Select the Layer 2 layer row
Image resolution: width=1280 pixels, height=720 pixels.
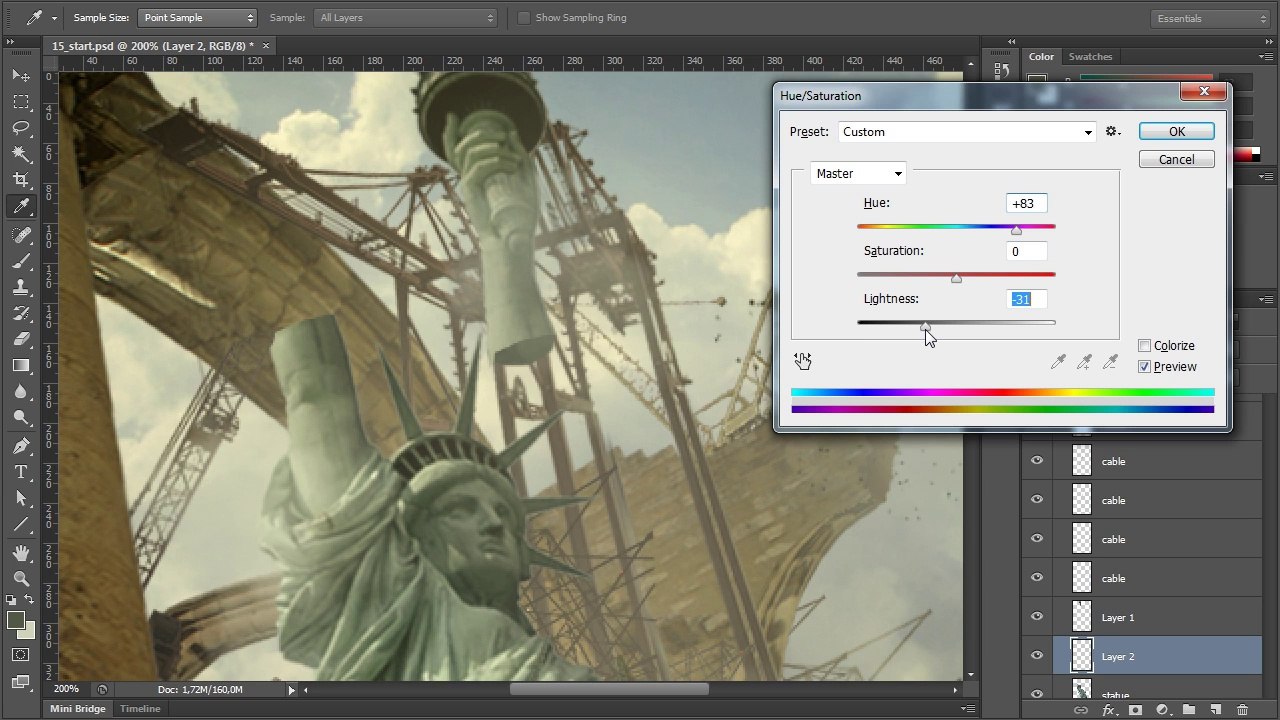click(x=1142, y=657)
